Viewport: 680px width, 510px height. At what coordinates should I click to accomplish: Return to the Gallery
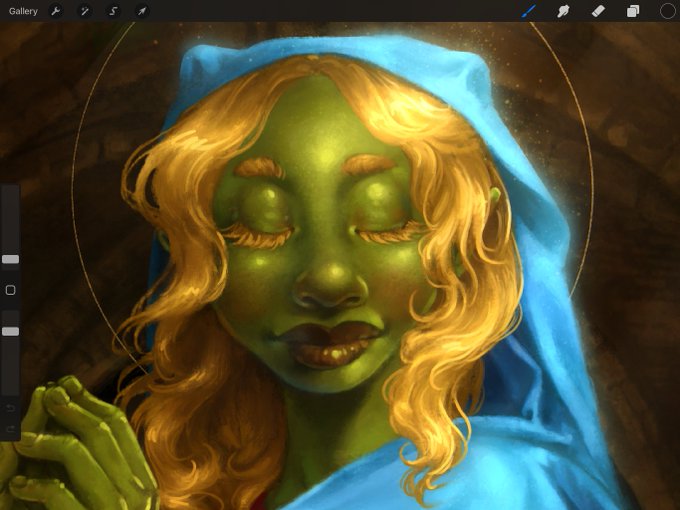pos(23,11)
